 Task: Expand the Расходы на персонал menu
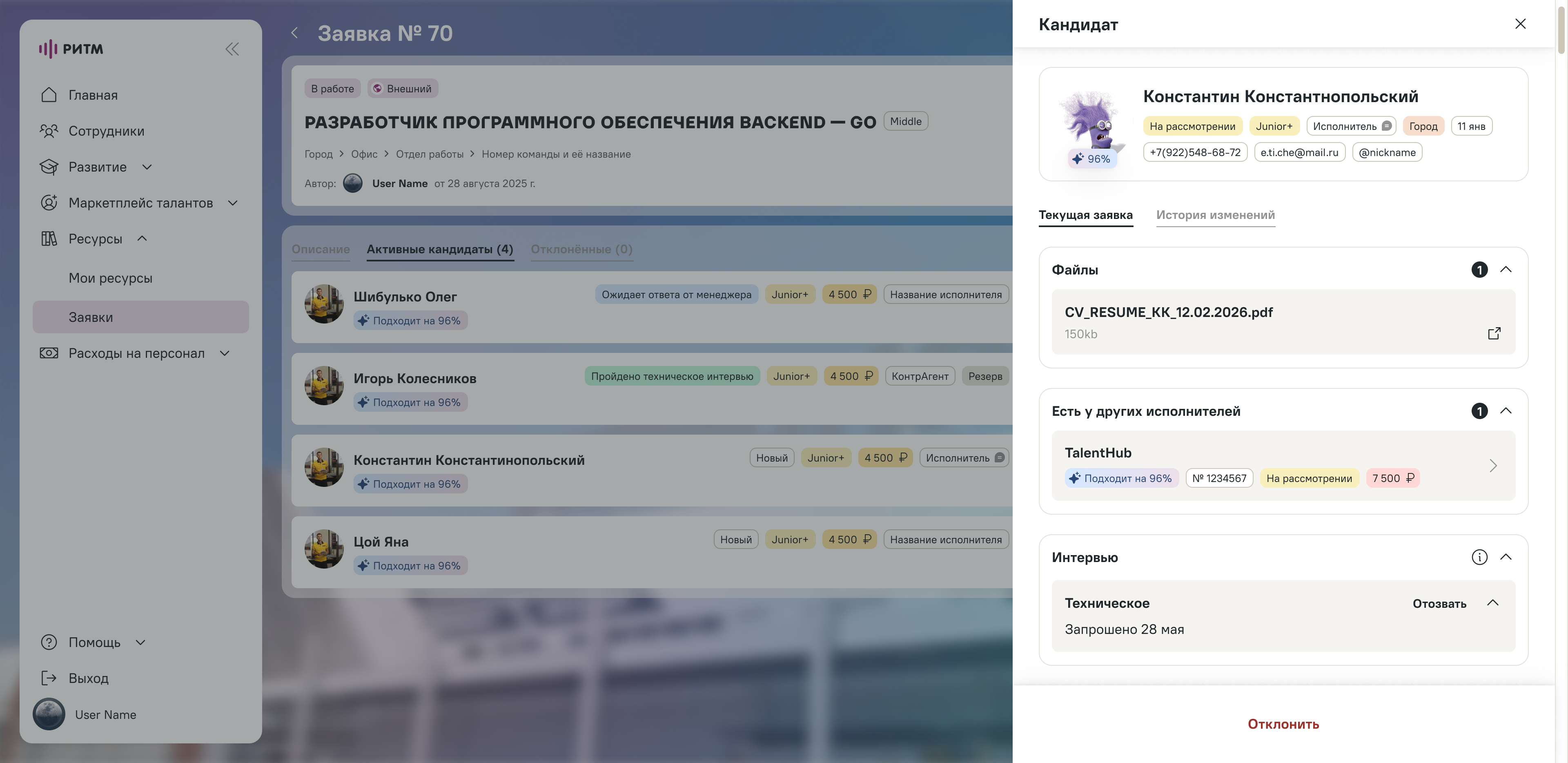coord(225,353)
